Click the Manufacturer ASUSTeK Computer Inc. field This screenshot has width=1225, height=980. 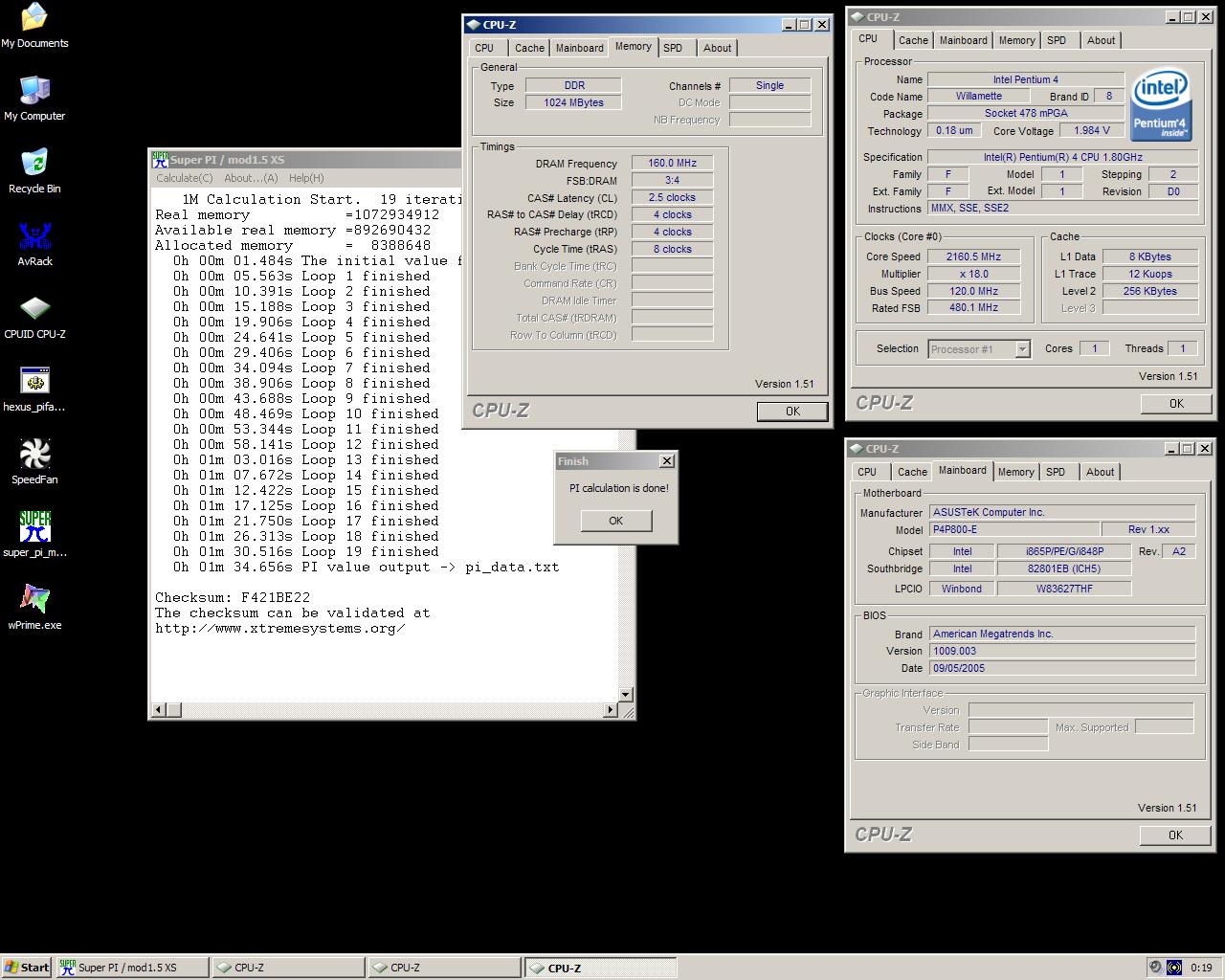(x=1061, y=512)
